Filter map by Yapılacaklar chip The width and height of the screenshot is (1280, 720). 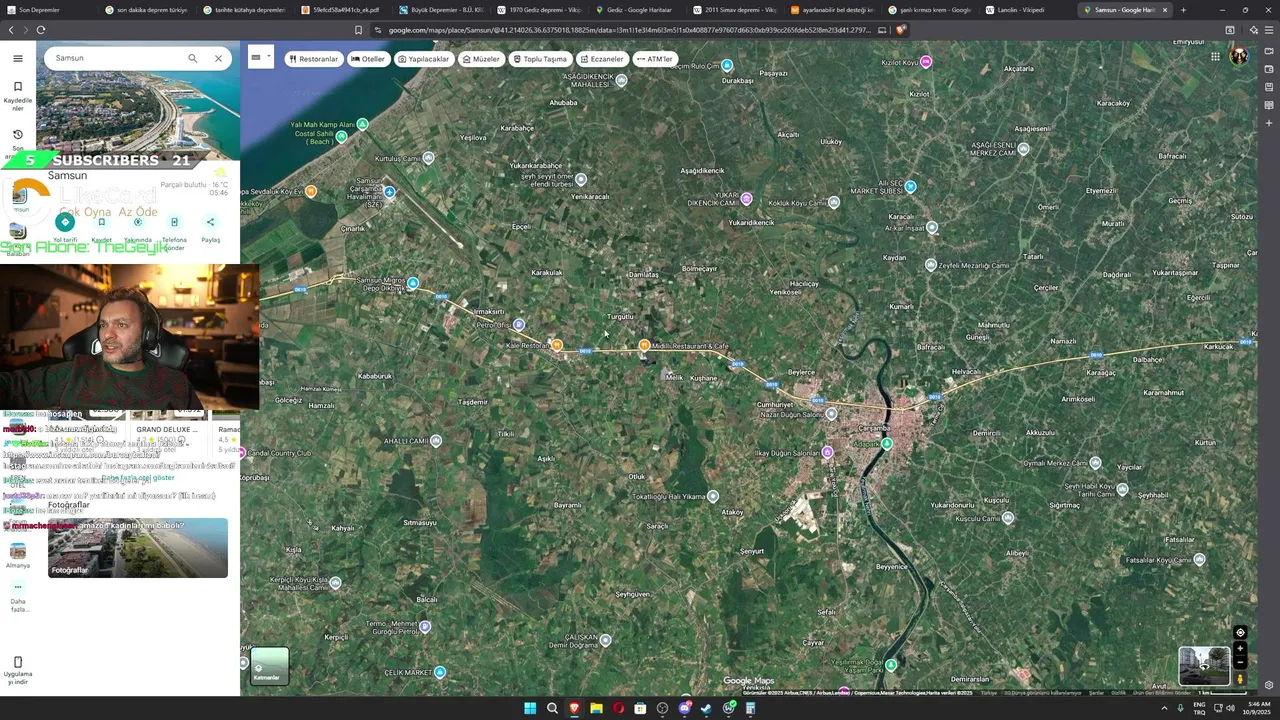[x=423, y=59]
